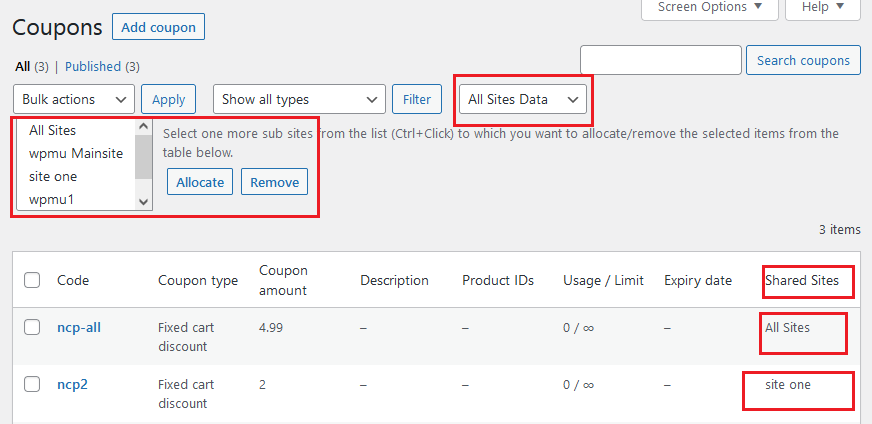Check the box for coupon ncp-all
The height and width of the screenshot is (424, 872).
click(32, 327)
